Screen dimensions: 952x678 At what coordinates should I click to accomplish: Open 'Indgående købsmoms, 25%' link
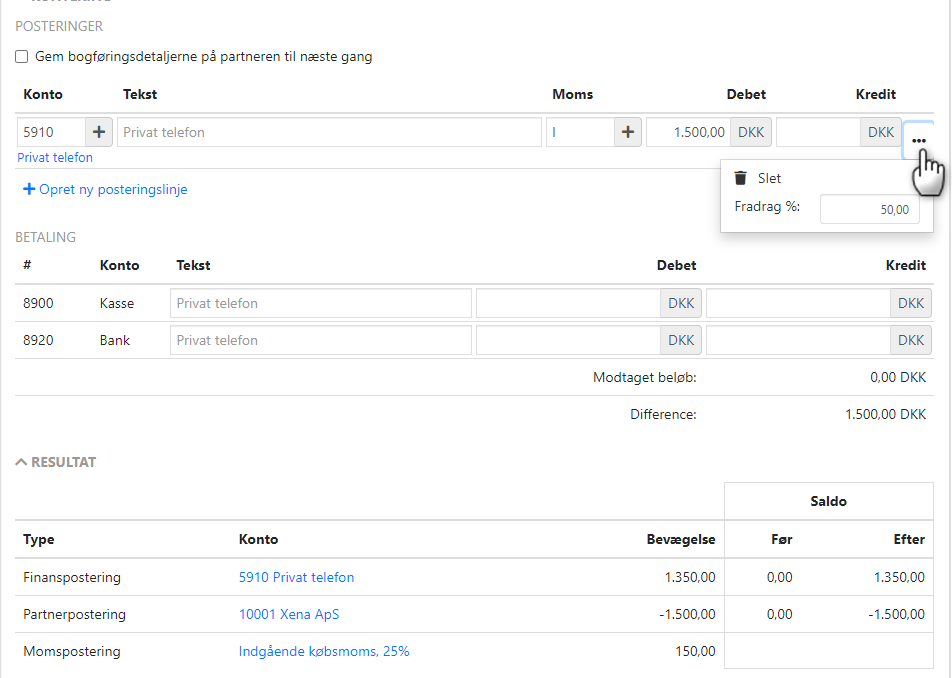(324, 651)
